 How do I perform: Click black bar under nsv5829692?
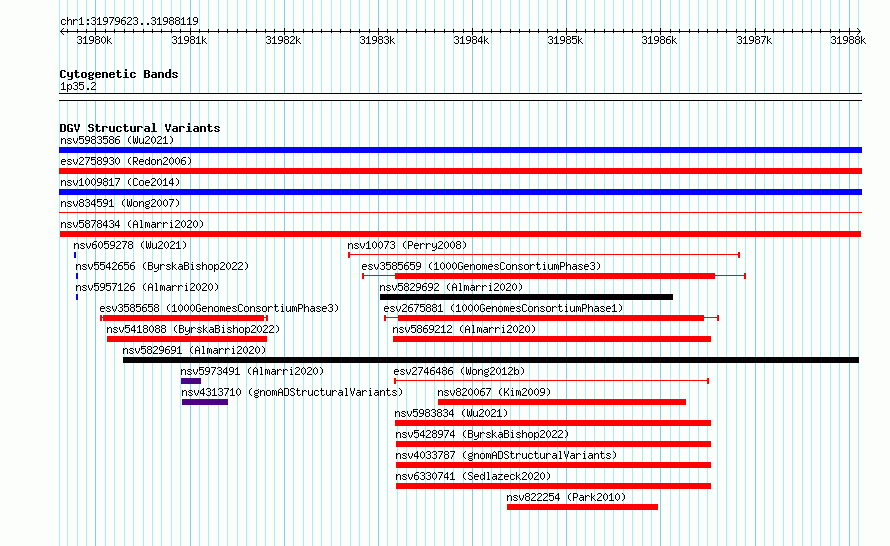click(x=526, y=297)
